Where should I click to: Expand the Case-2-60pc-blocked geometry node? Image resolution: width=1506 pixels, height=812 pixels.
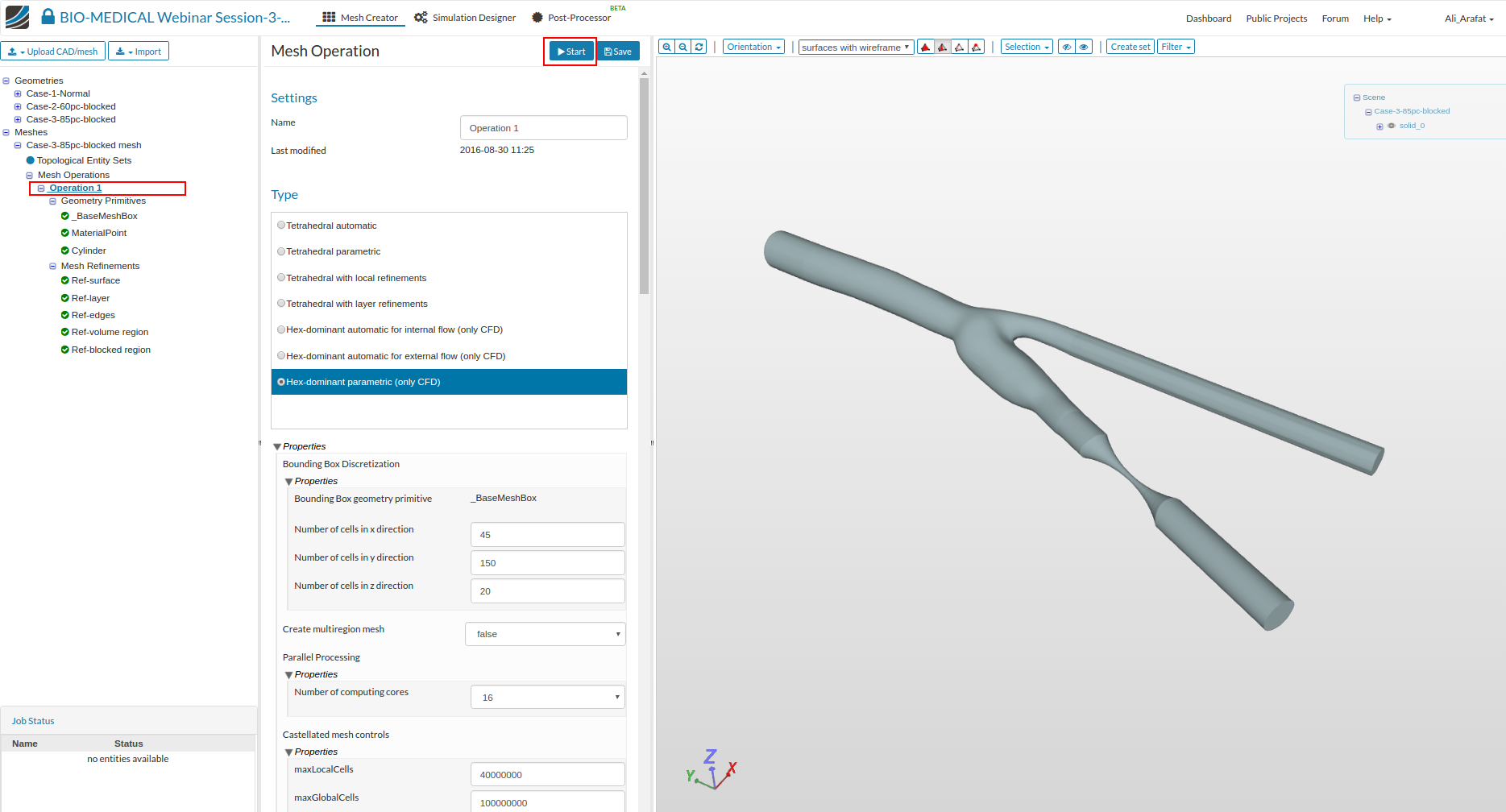(x=18, y=106)
